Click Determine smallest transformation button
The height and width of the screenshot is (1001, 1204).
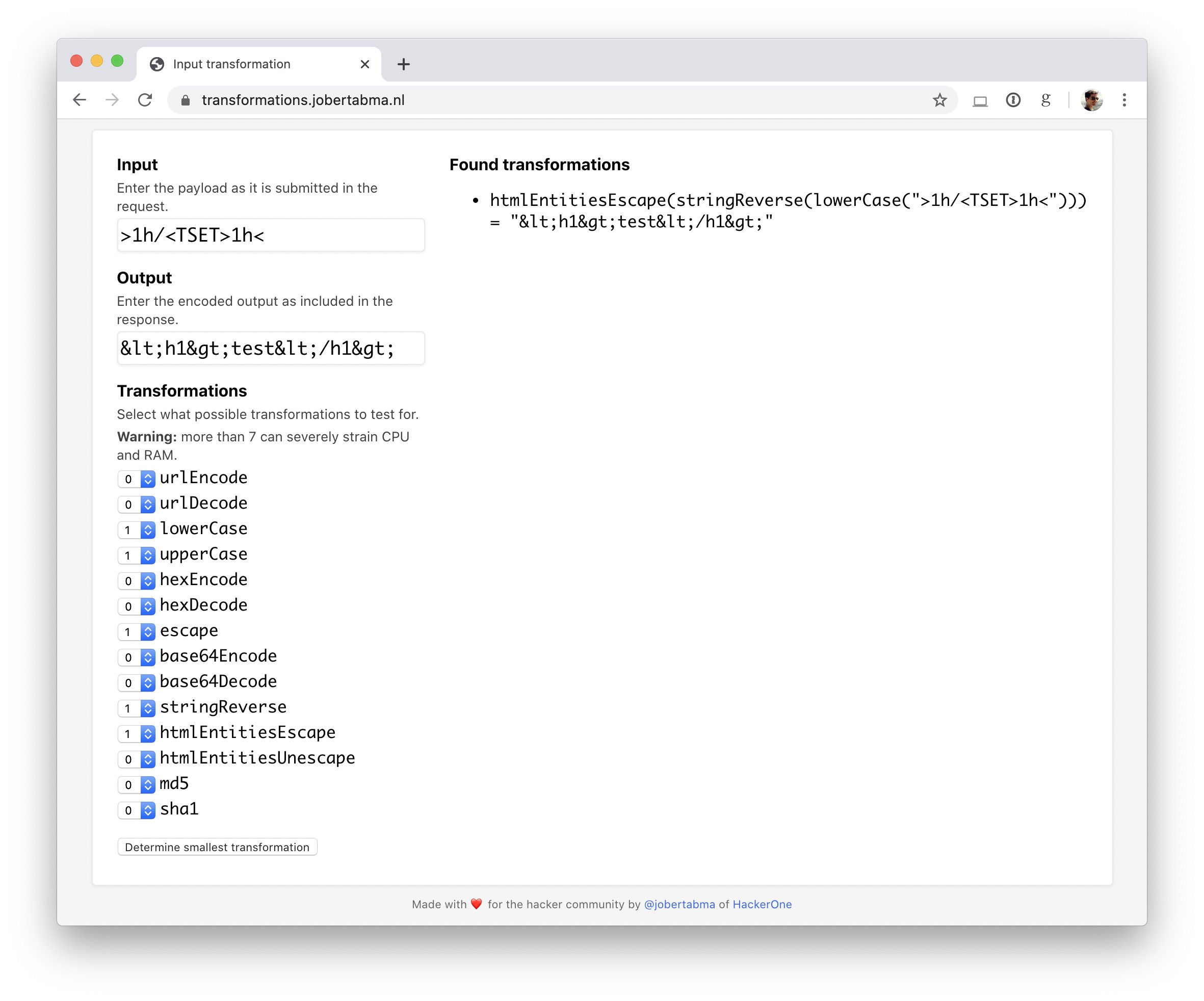pos(217,847)
